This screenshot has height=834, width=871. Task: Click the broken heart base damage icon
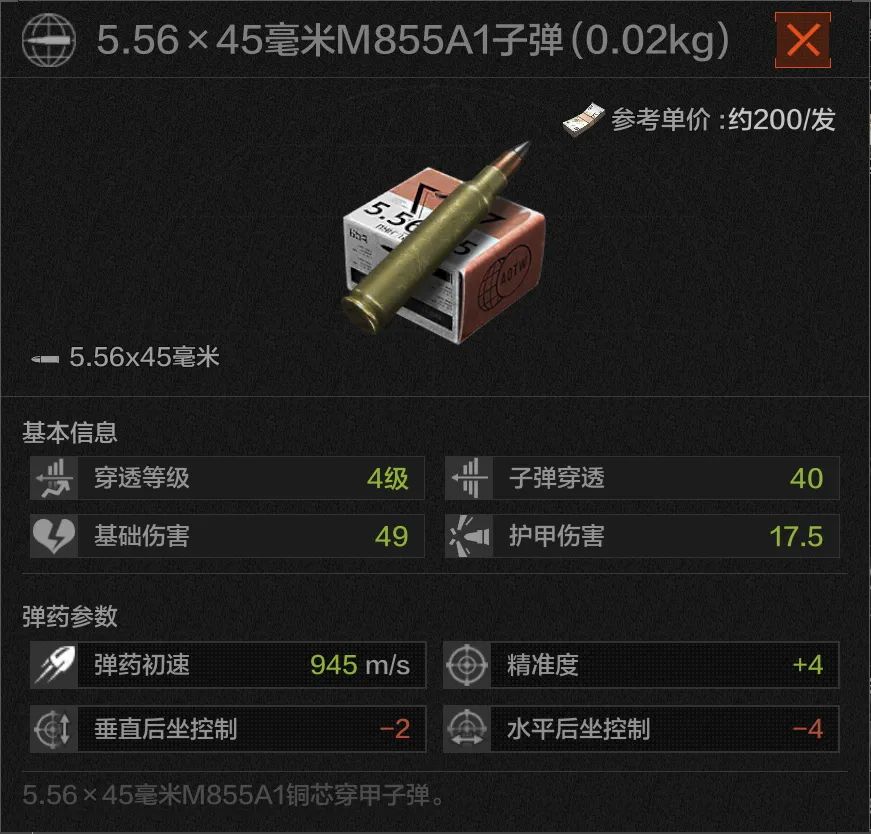pos(54,536)
